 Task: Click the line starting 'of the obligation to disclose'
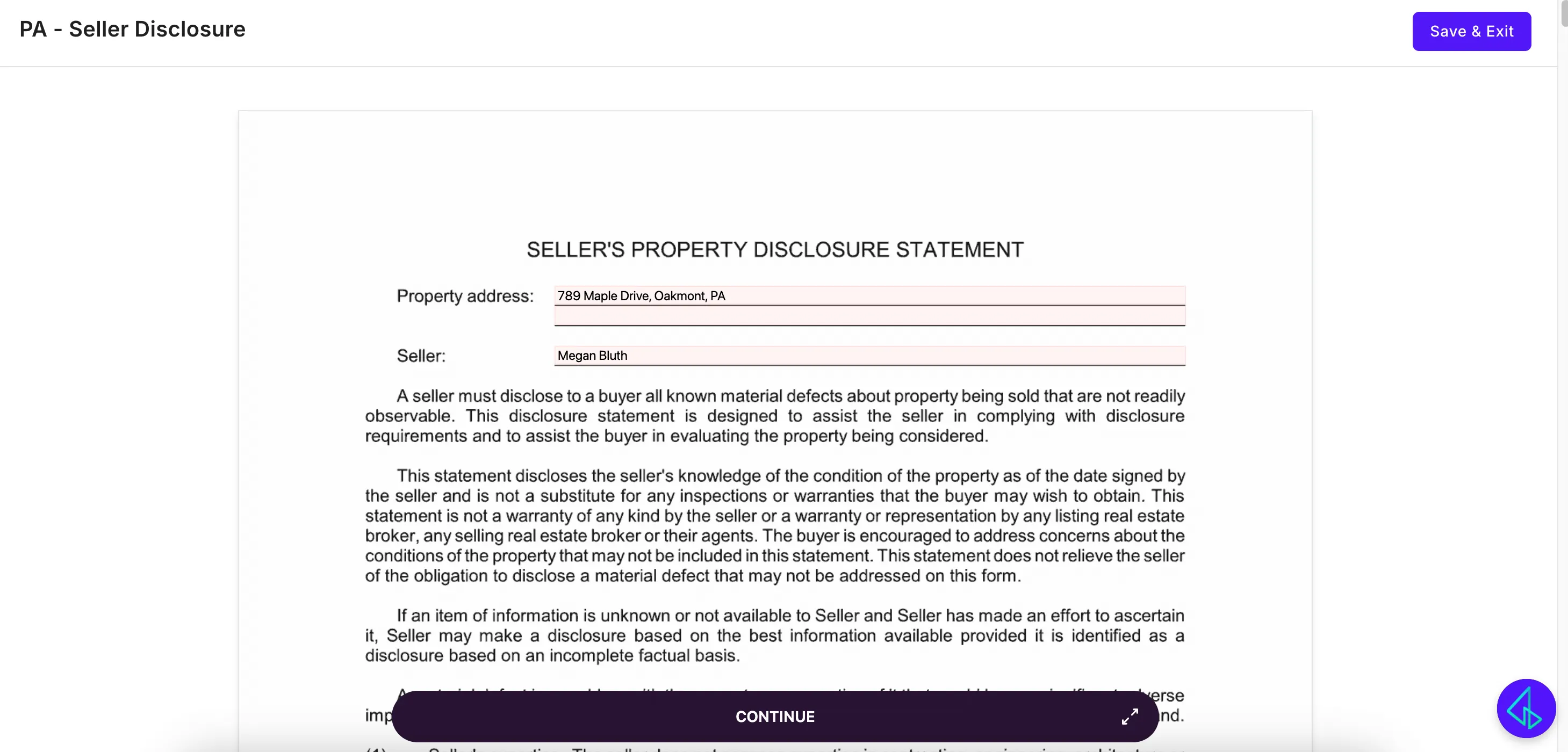pyautogui.click(x=693, y=576)
